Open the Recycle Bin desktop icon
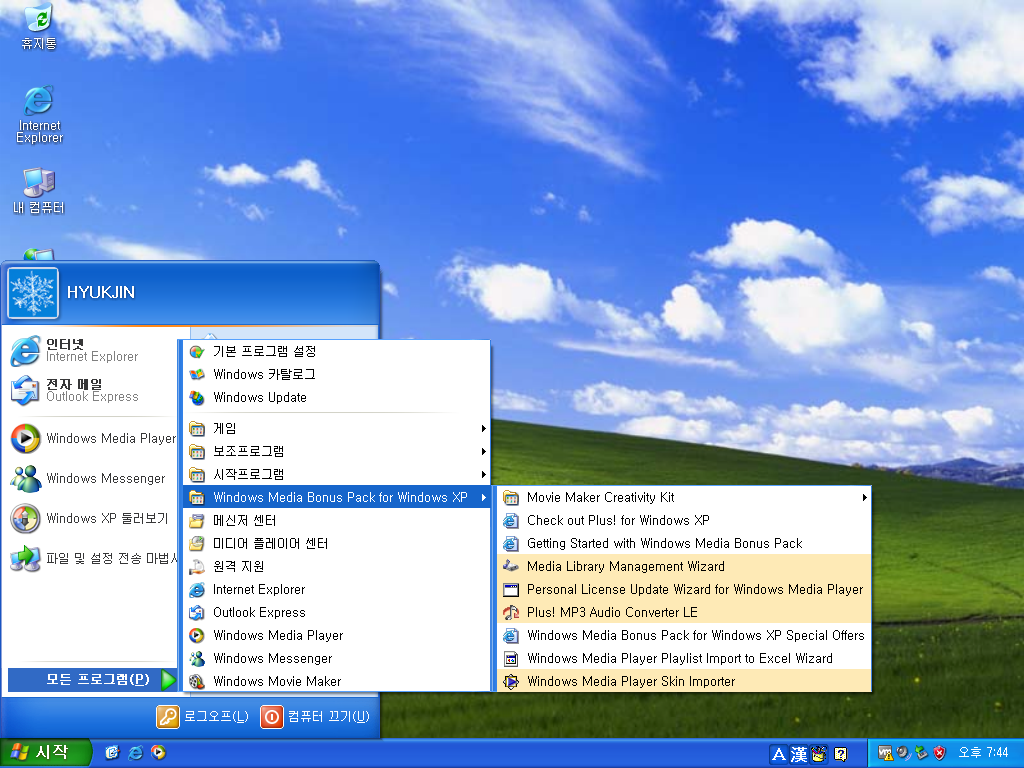Image resolution: width=1024 pixels, height=768 pixels. [x=39, y=27]
